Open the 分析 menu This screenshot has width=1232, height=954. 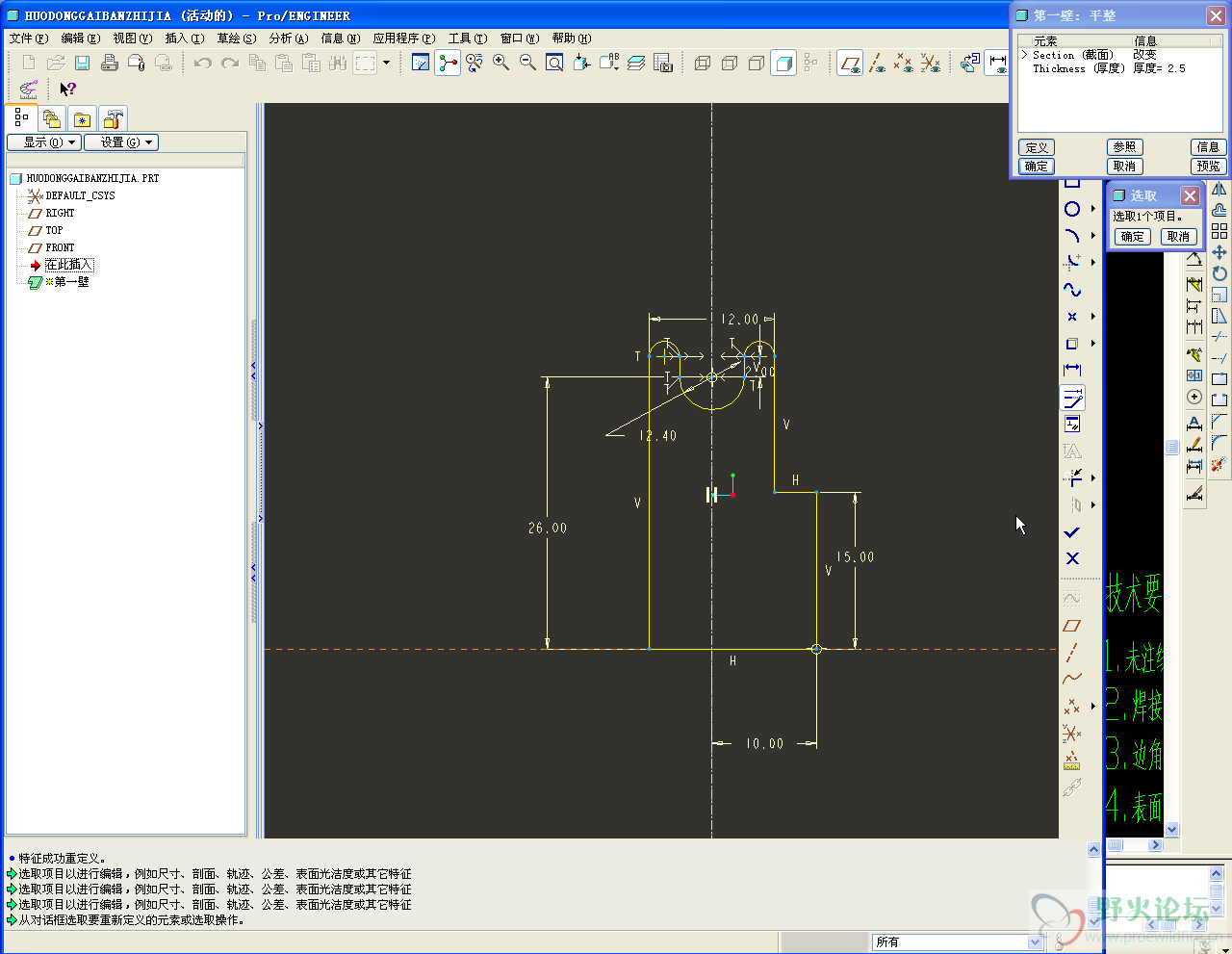(289, 39)
